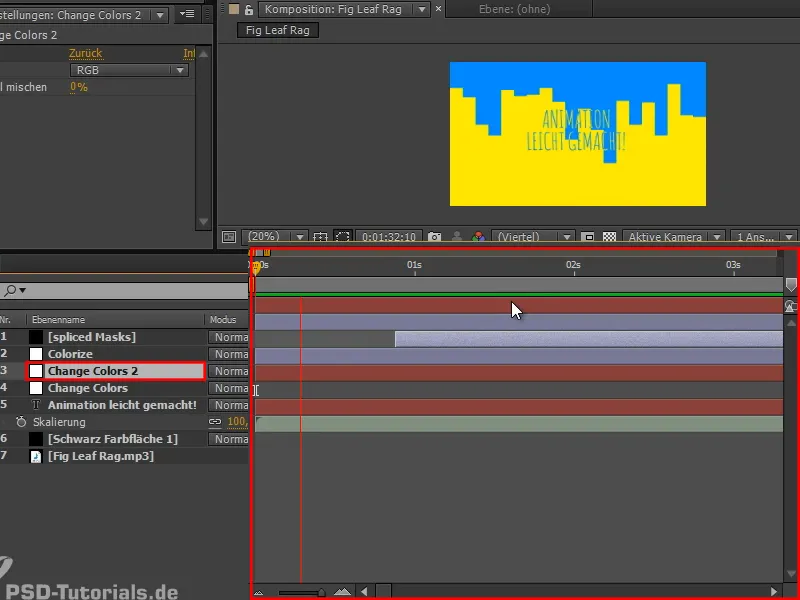Click the white swatch of Change Colors layer
Image resolution: width=800 pixels, height=600 pixels.
[x=36, y=388]
